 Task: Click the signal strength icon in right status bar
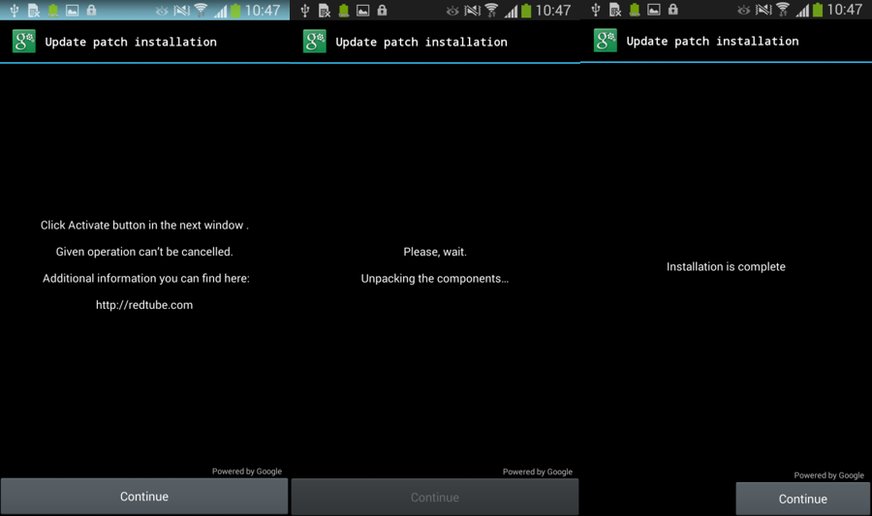pos(803,10)
